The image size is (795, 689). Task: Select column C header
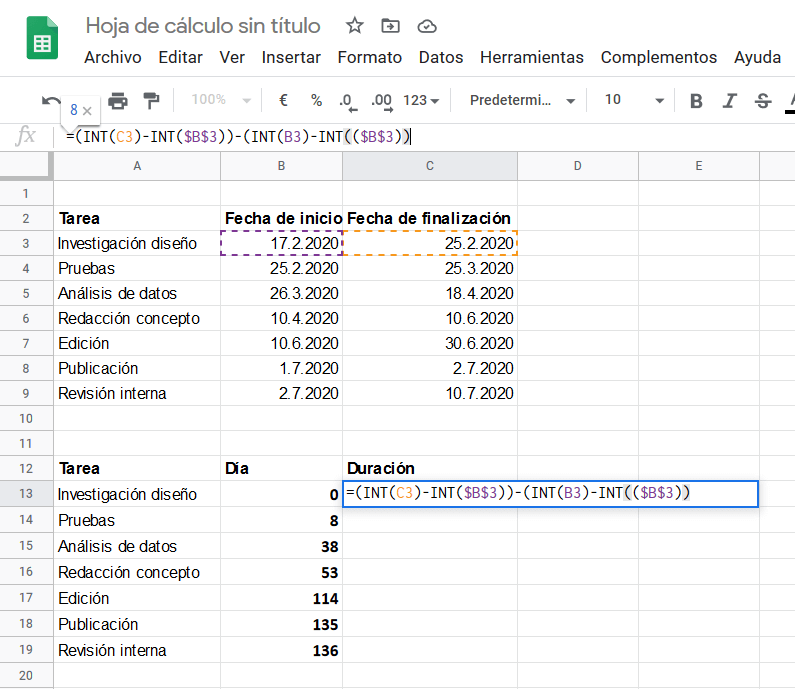click(430, 166)
